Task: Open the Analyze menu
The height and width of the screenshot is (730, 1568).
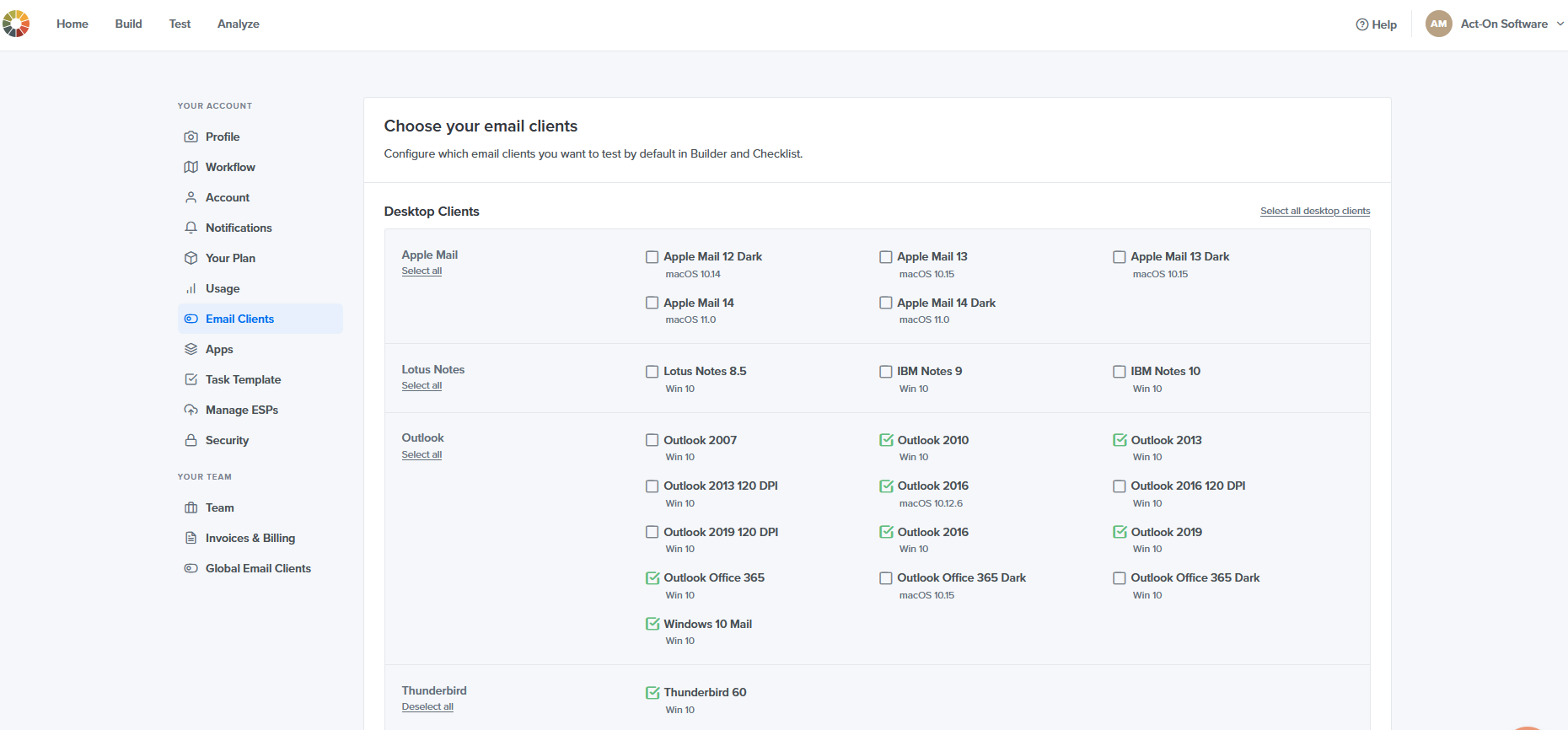Action: pyautogui.click(x=239, y=24)
